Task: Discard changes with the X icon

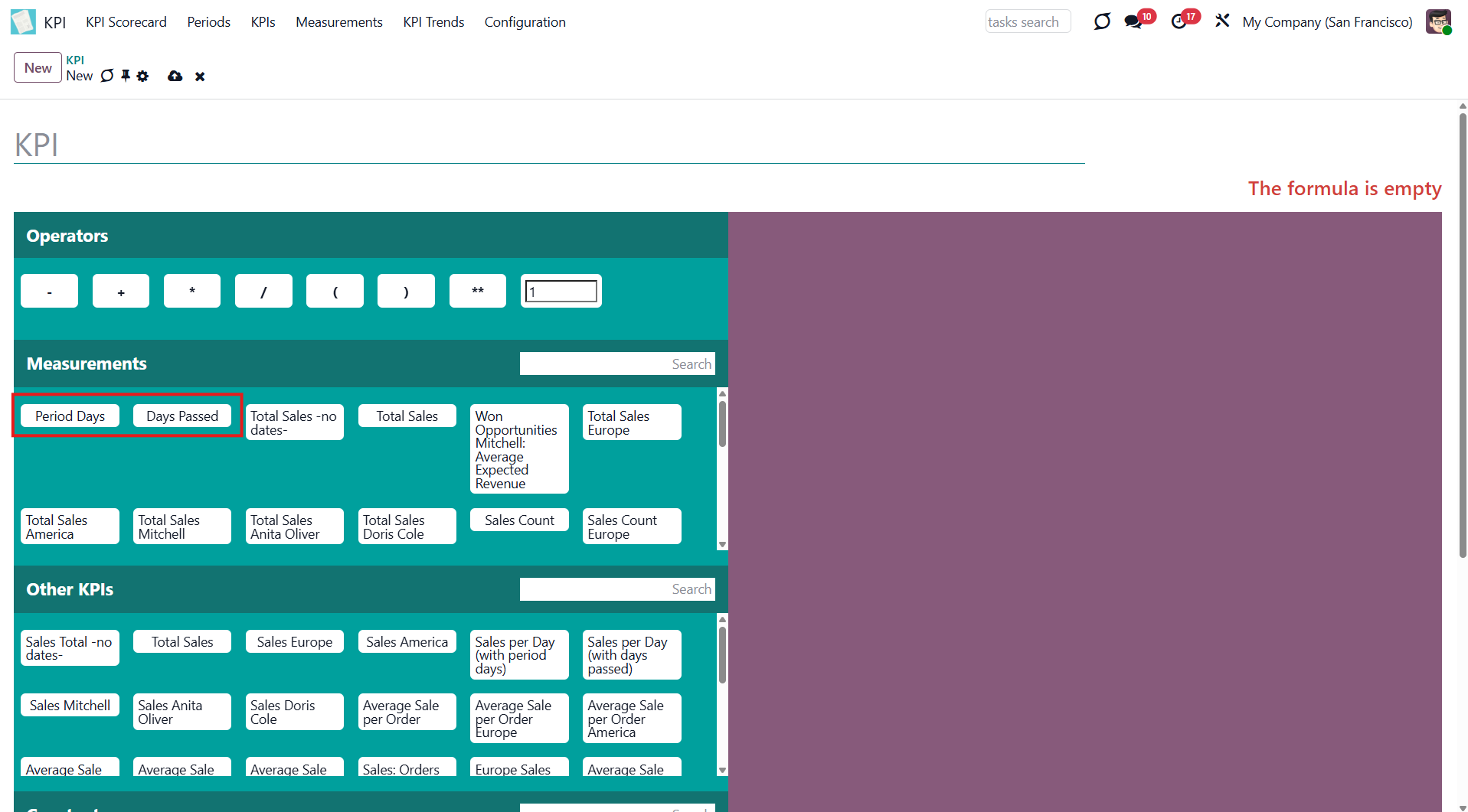Action: pyautogui.click(x=200, y=77)
